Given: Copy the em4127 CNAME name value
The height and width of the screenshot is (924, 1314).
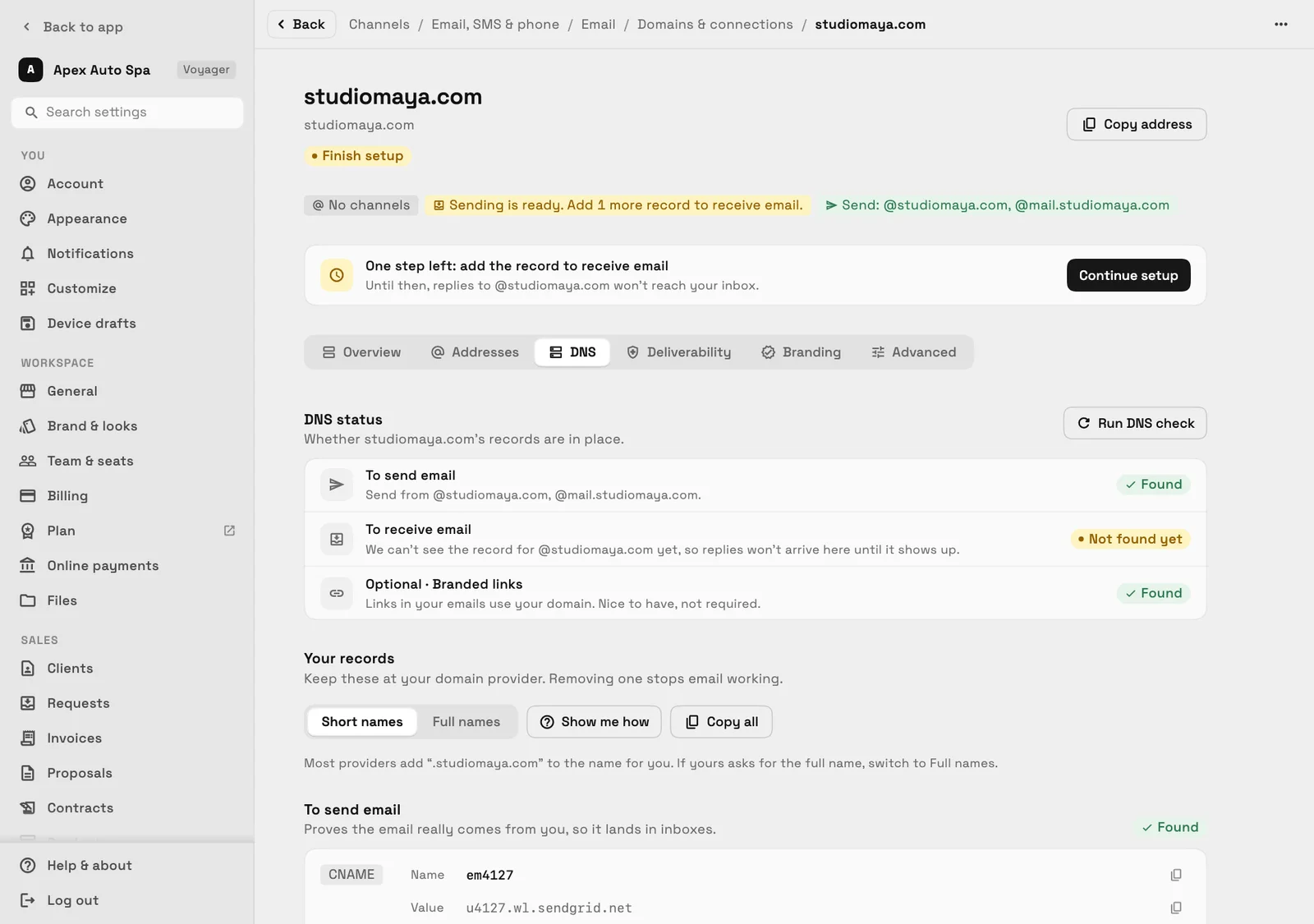Looking at the screenshot, I should (1176, 875).
